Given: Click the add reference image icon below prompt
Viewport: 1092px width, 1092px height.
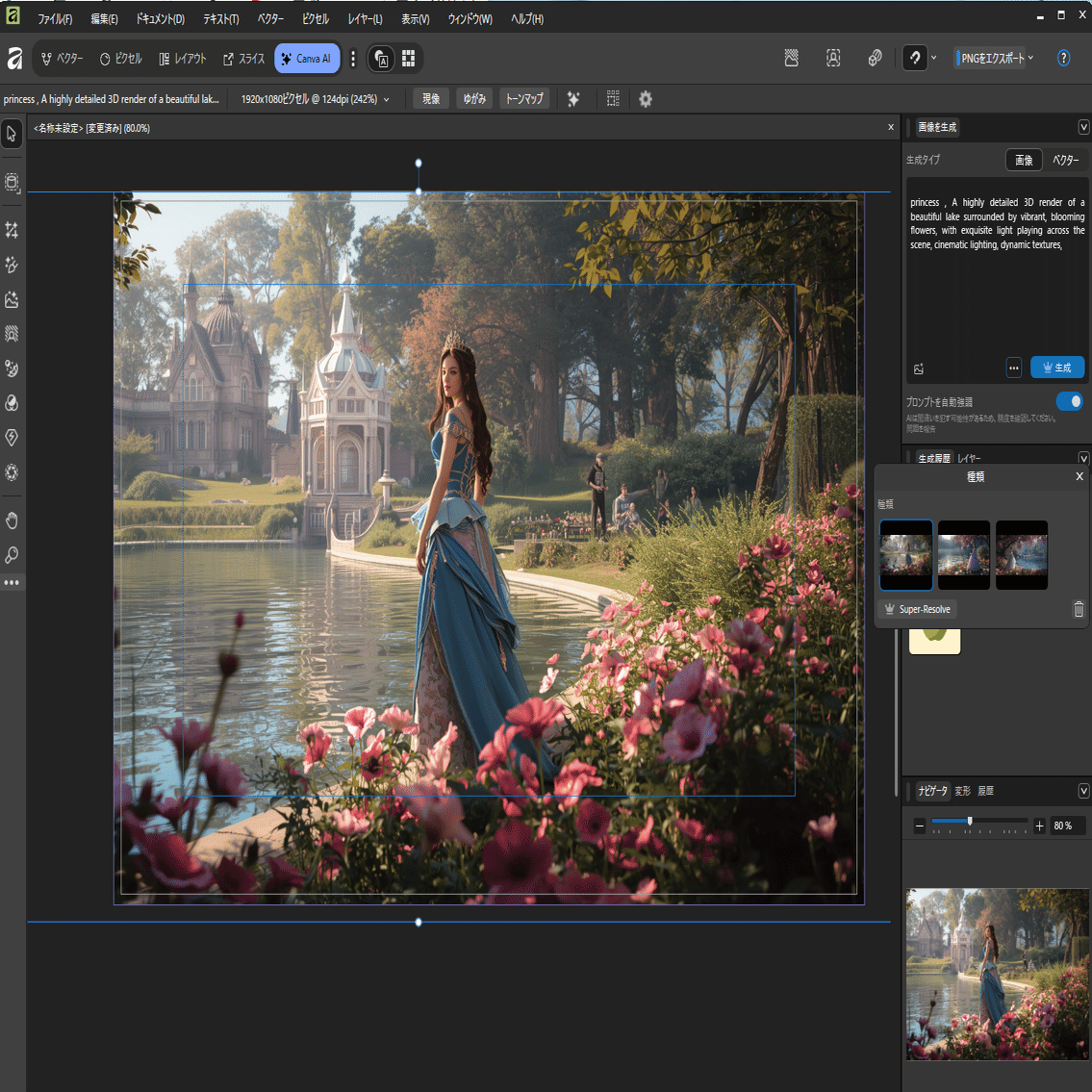Looking at the screenshot, I should coord(919,368).
